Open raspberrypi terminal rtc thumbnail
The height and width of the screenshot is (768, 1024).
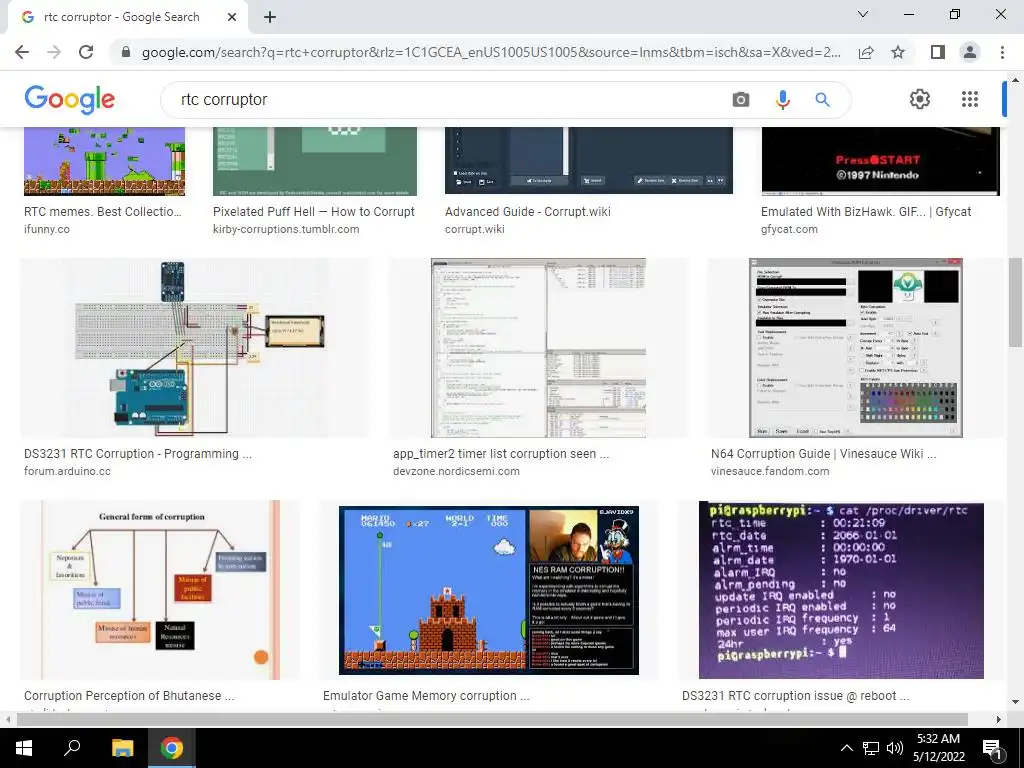(841, 590)
